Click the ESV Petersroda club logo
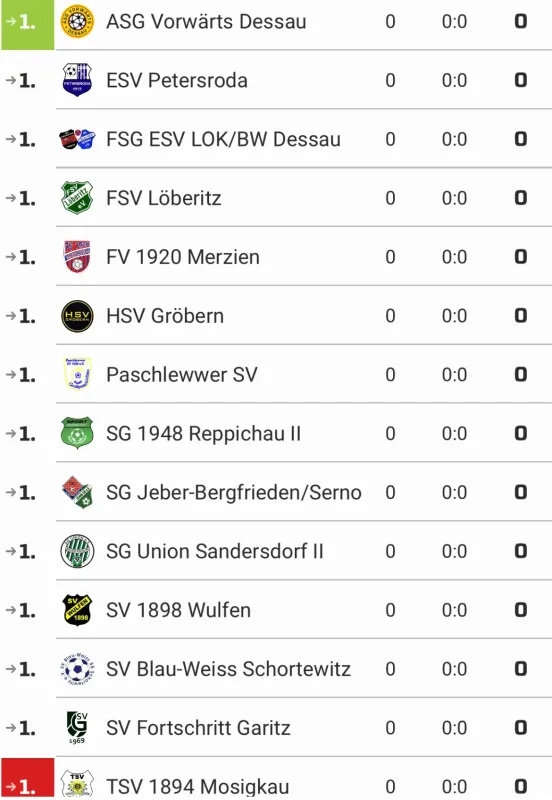552x800 pixels. (77, 80)
